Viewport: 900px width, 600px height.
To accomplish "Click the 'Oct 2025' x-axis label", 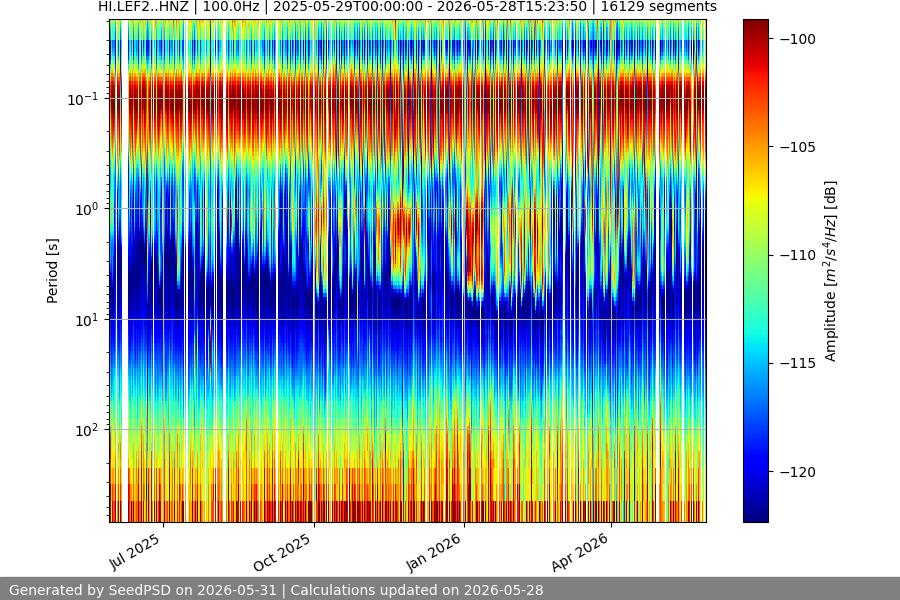I will 282,552.
